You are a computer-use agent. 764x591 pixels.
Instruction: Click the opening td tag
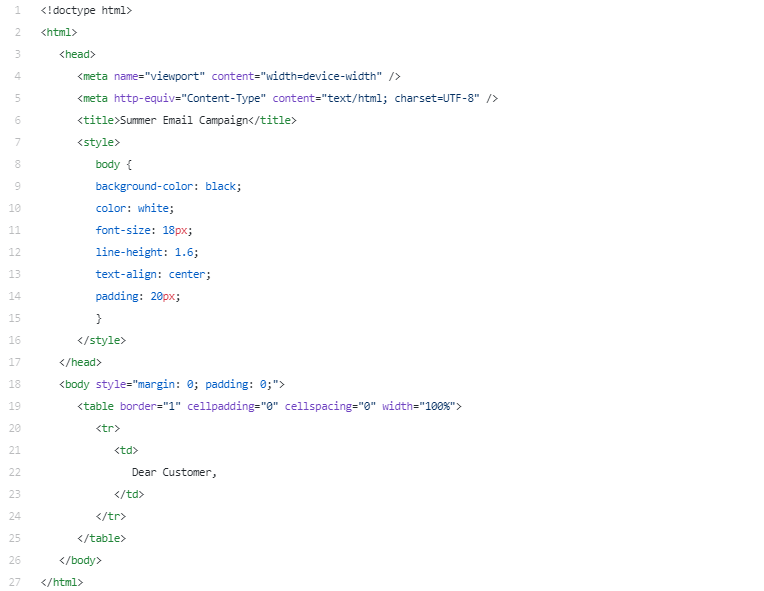point(126,451)
